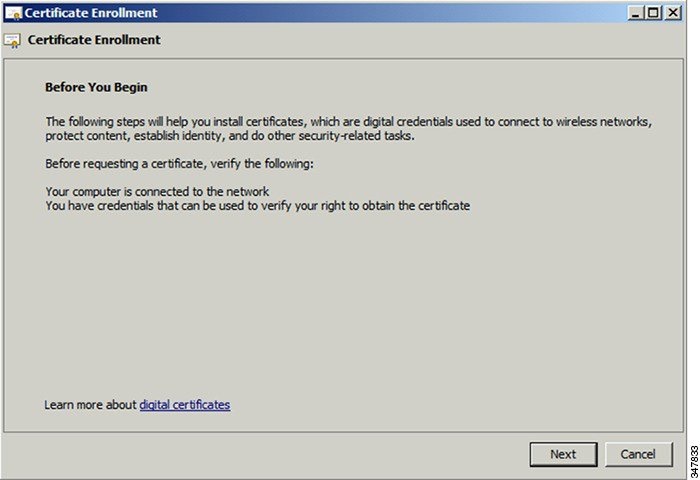Close the Certificate Enrollment dialog

pyautogui.click(x=672, y=13)
